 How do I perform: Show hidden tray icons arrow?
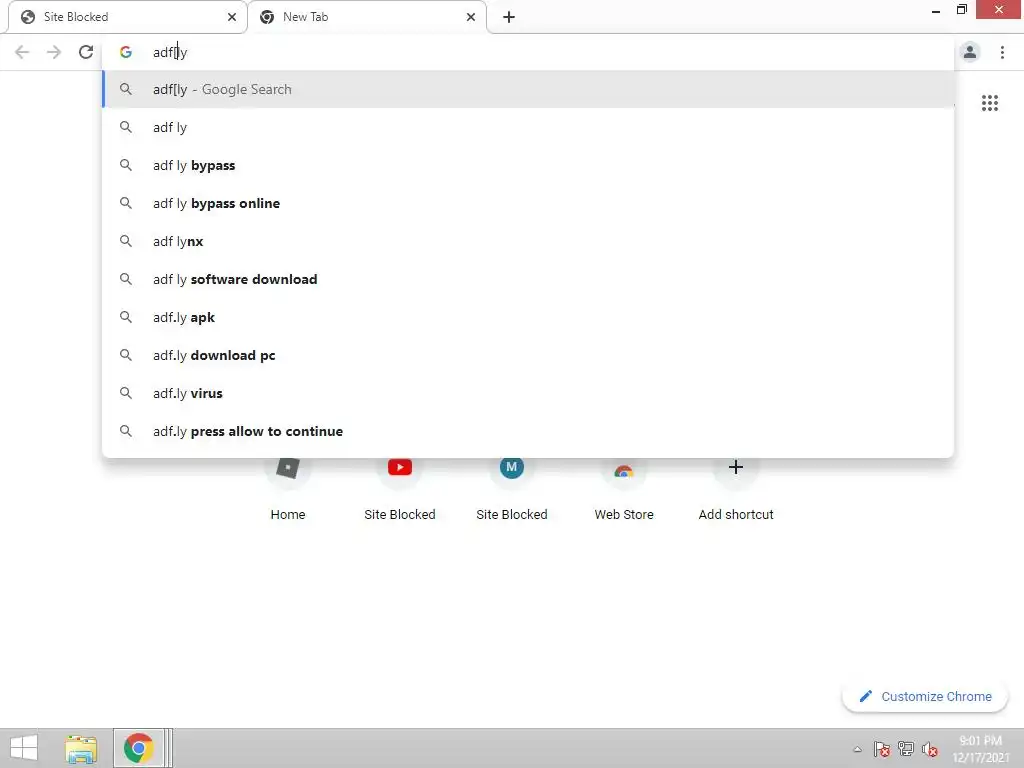click(x=857, y=749)
